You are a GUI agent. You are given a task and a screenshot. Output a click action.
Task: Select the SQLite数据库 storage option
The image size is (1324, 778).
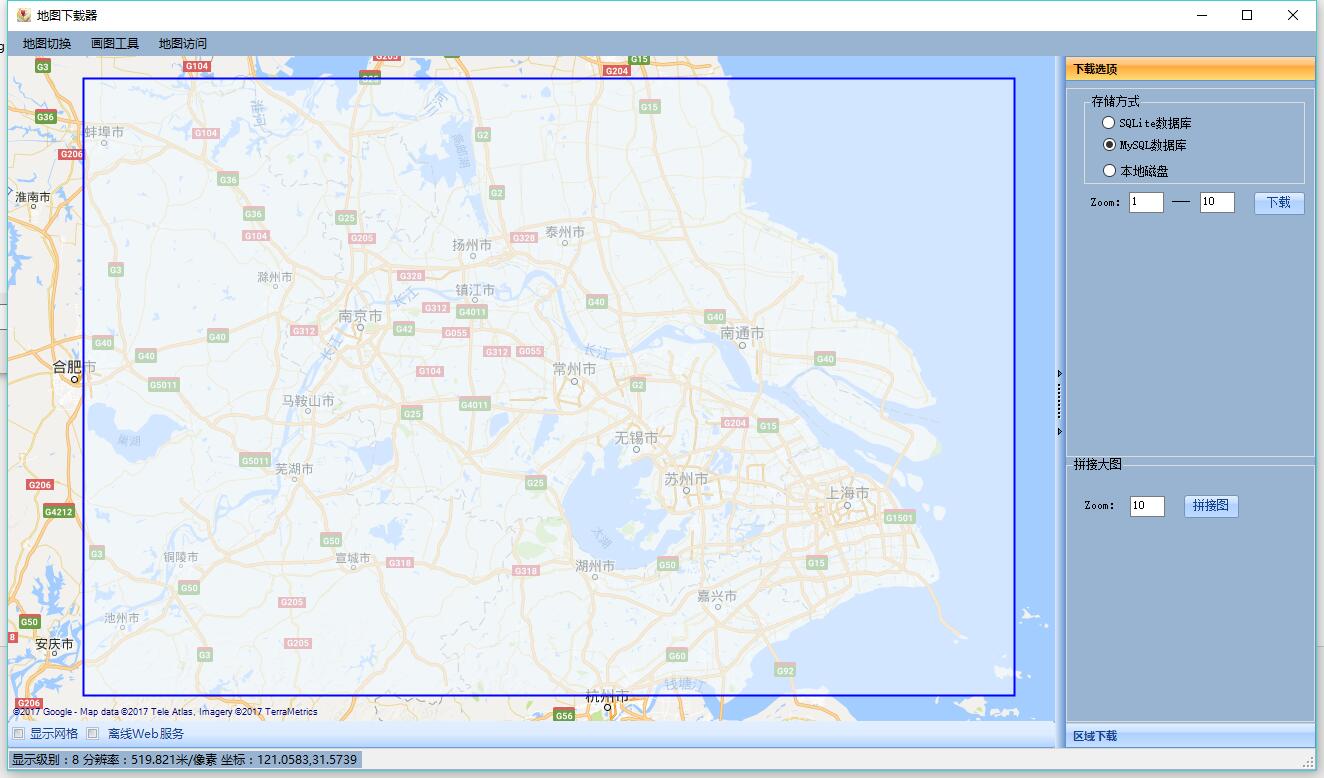click(1147, 123)
